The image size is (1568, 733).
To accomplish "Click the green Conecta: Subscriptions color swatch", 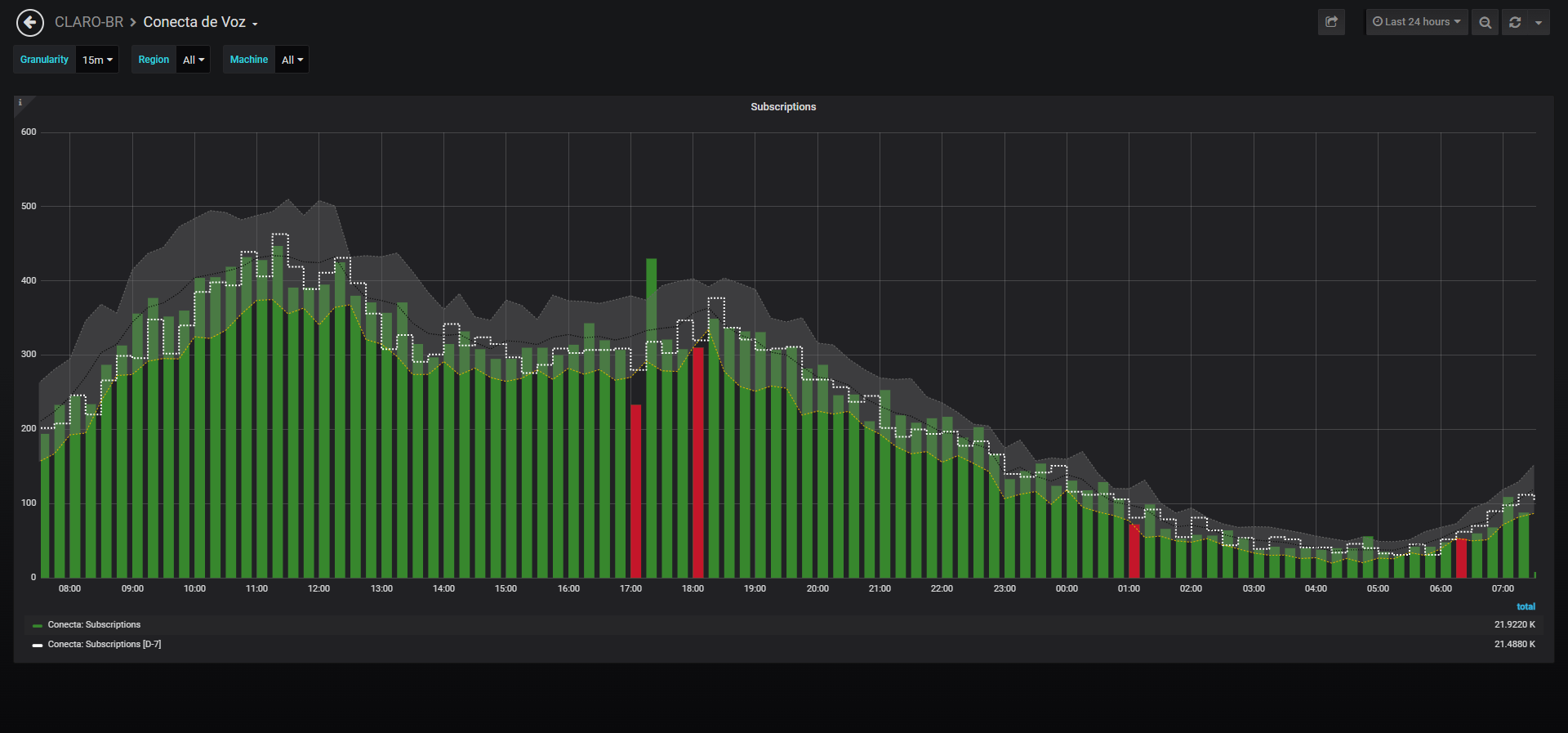I will [x=37, y=626].
